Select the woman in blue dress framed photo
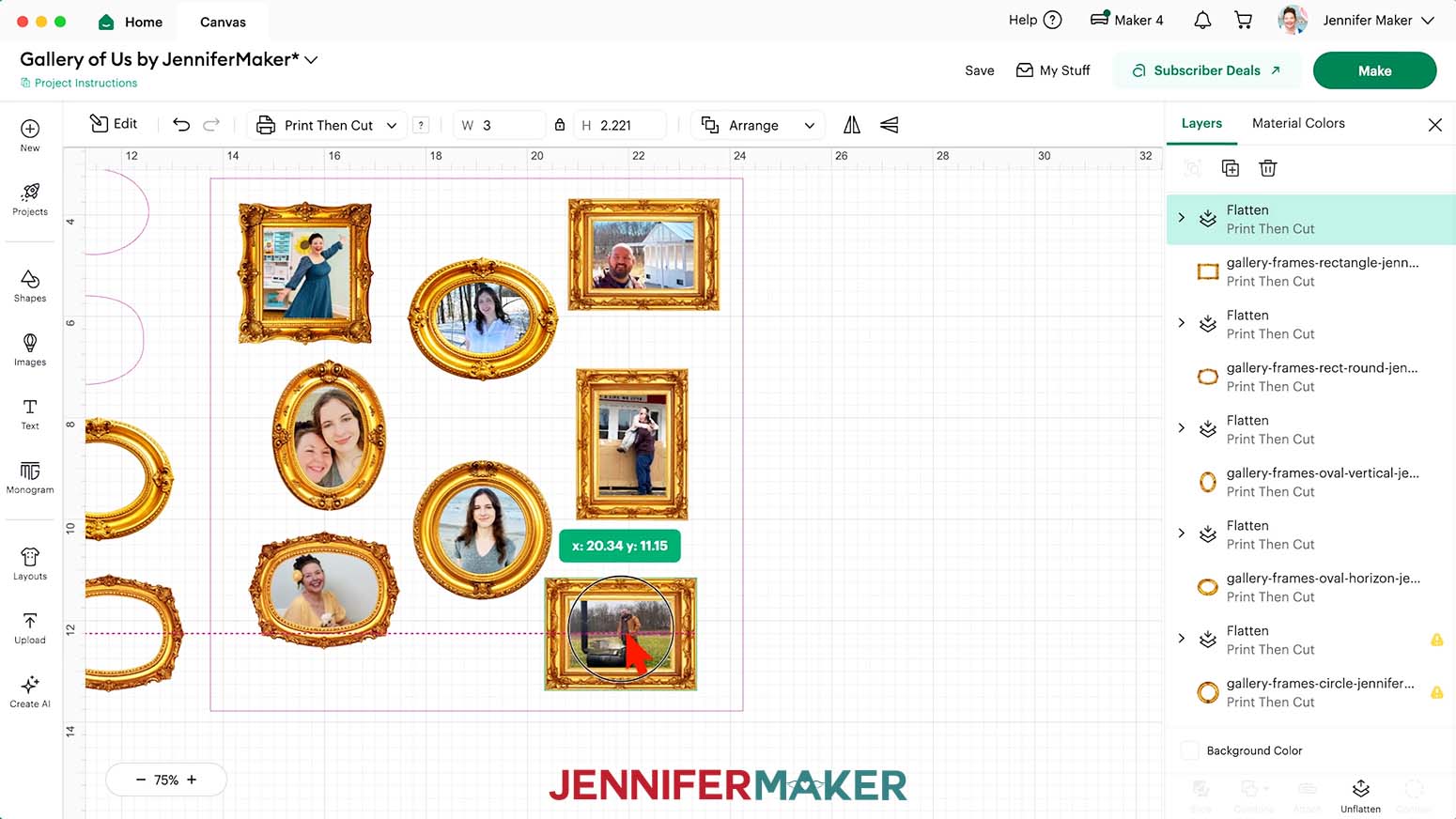Image resolution: width=1456 pixels, height=819 pixels. click(x=305, y=272)
